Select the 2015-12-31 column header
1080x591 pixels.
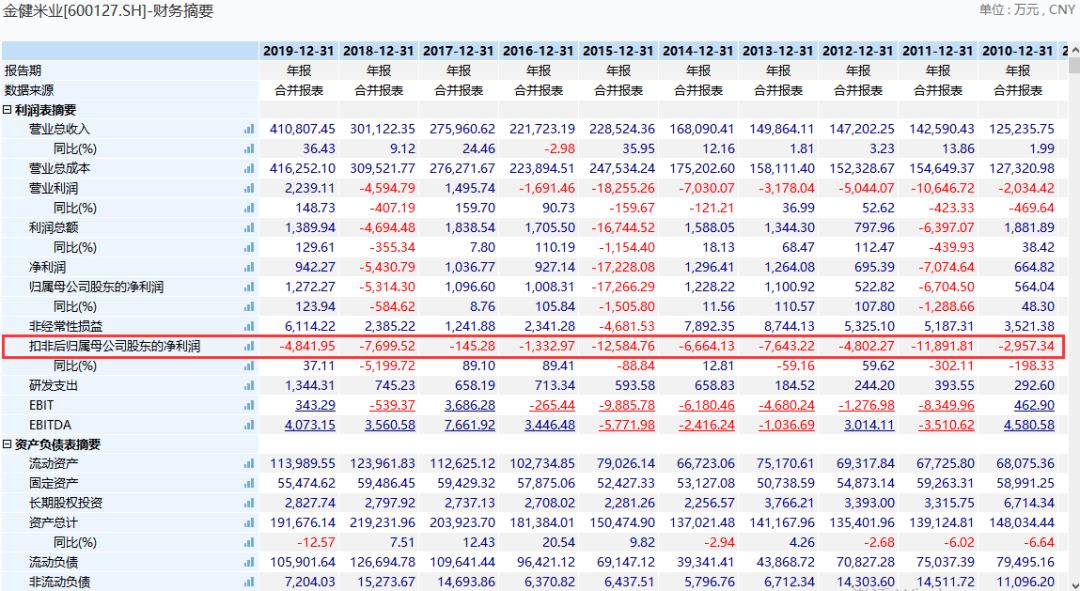click(x=618, y=51)
